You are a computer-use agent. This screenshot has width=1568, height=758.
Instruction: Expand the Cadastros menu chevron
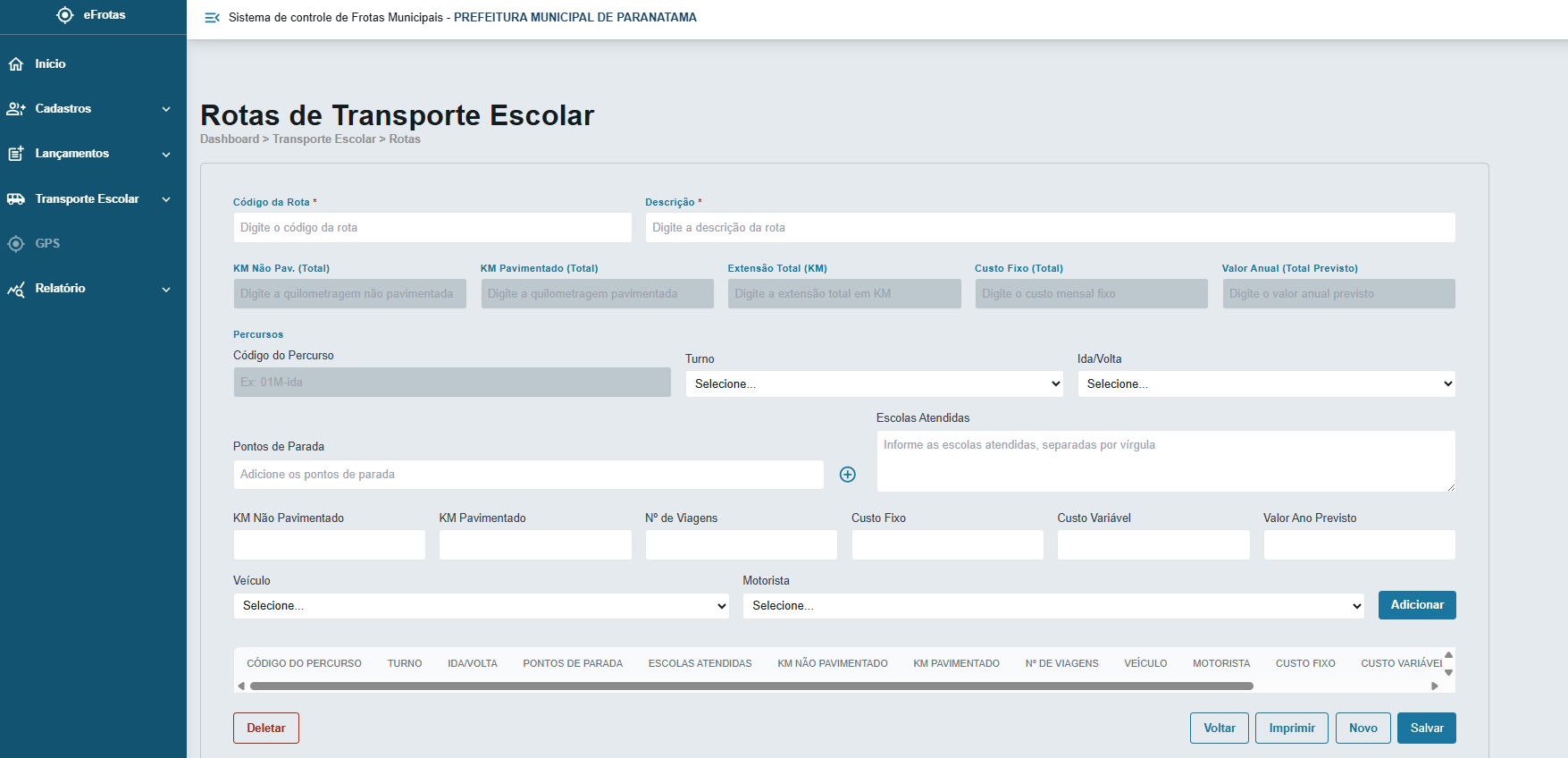(x=166, y=109)
